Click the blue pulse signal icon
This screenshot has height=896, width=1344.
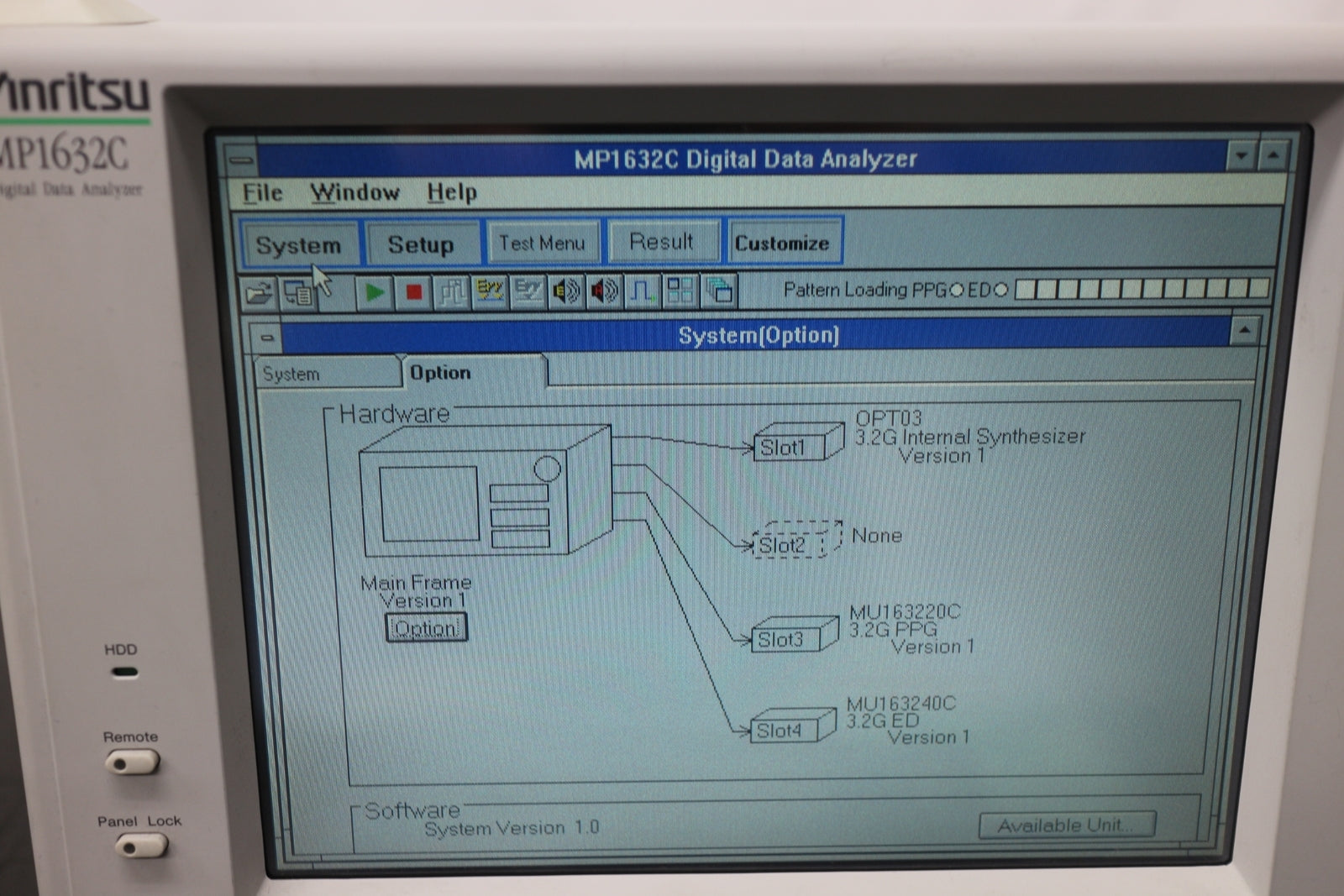click(643, 292)
